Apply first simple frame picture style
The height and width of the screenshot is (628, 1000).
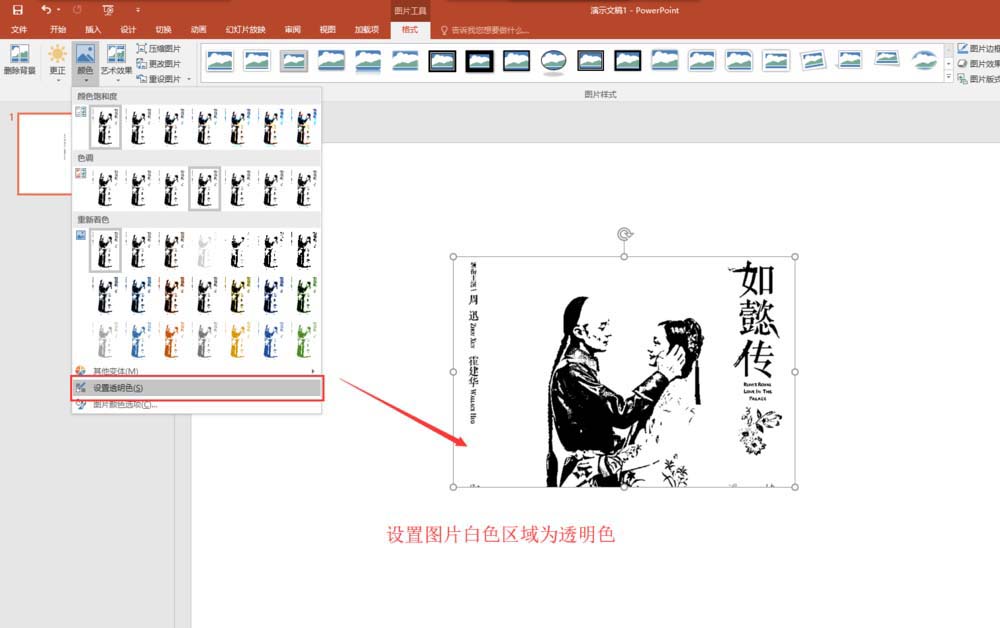[x=220, y=61]
